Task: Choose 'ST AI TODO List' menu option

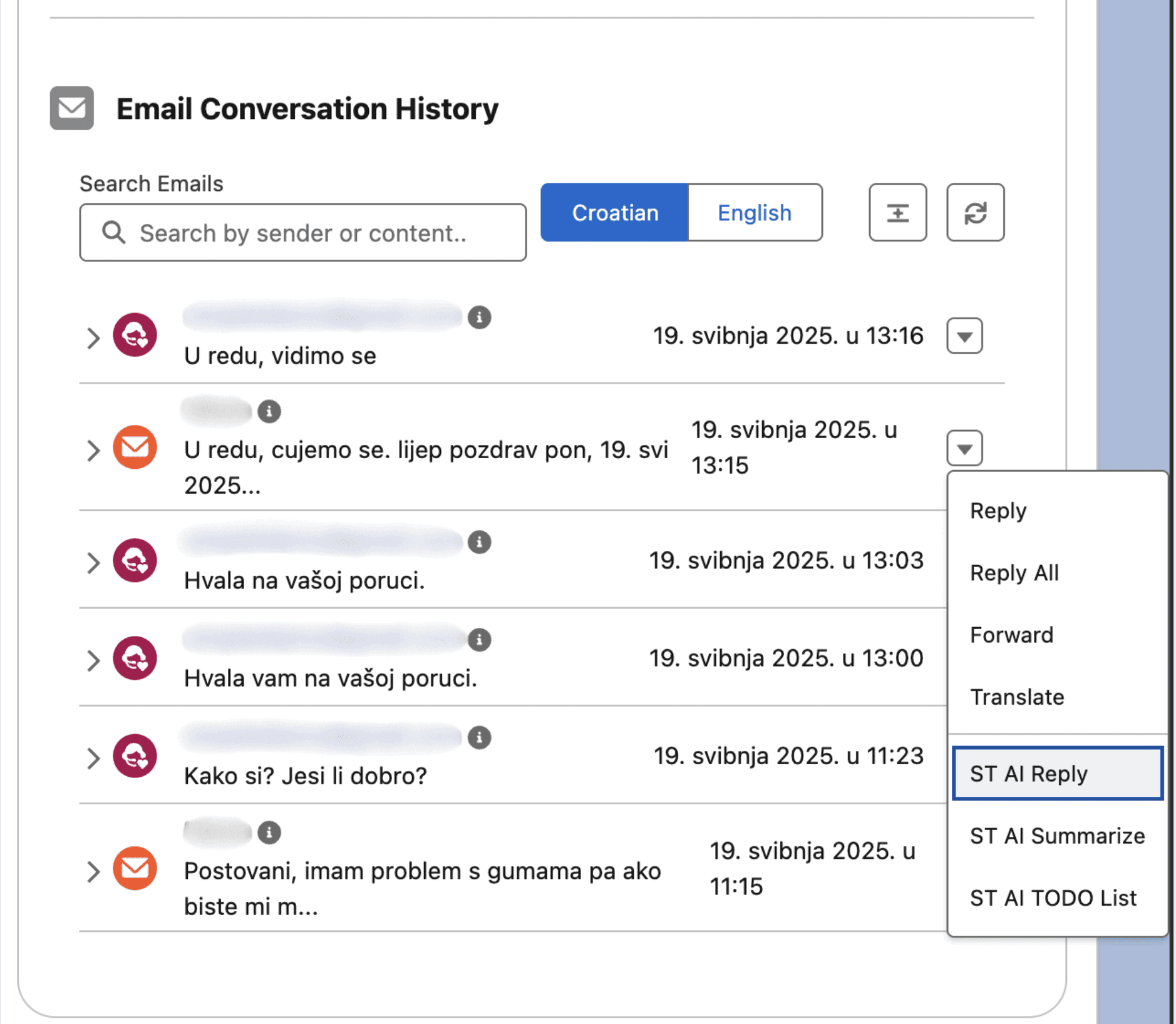Action: click(x=1053, y=898)
